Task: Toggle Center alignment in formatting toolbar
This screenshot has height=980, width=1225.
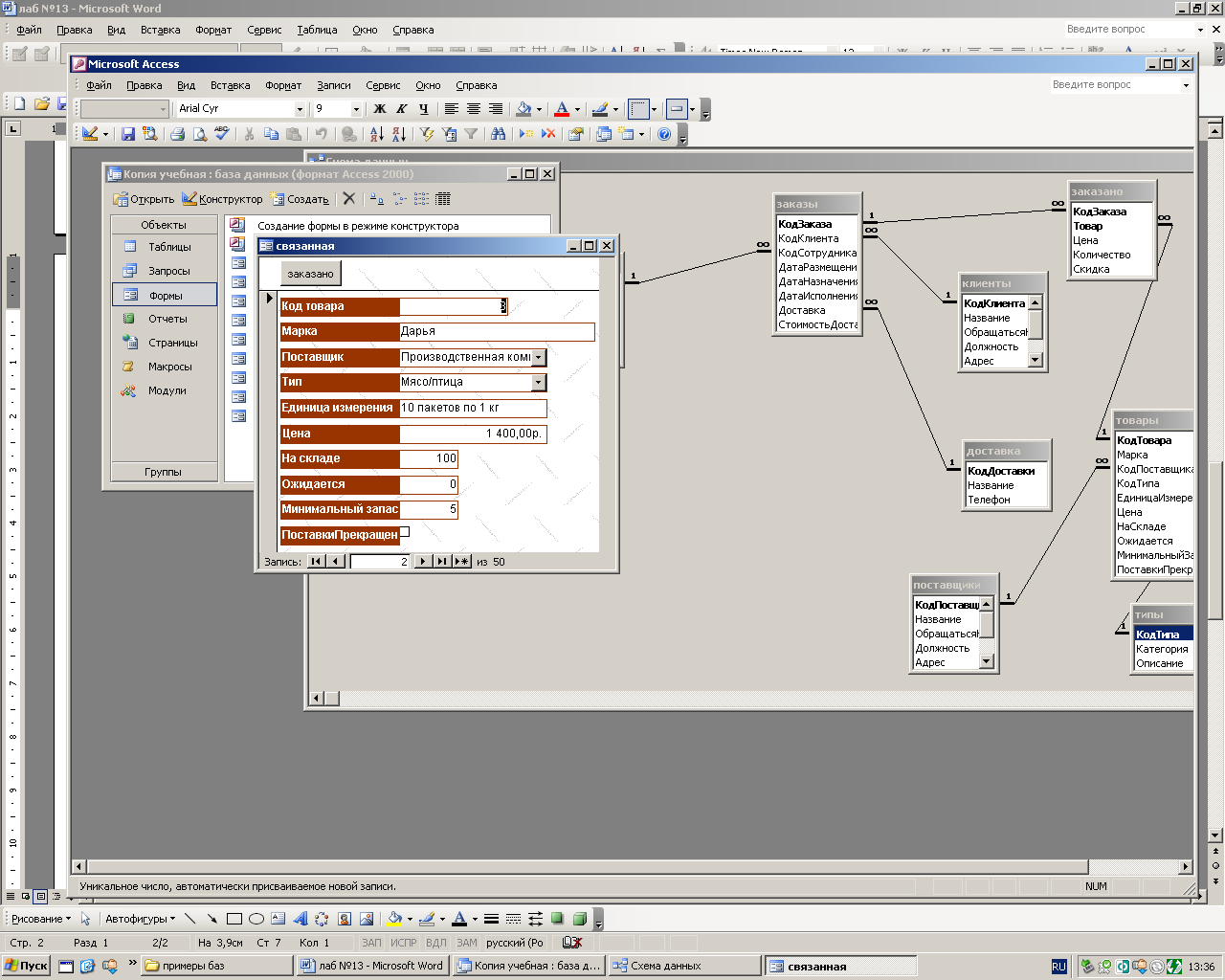Action: click(474, 109)
